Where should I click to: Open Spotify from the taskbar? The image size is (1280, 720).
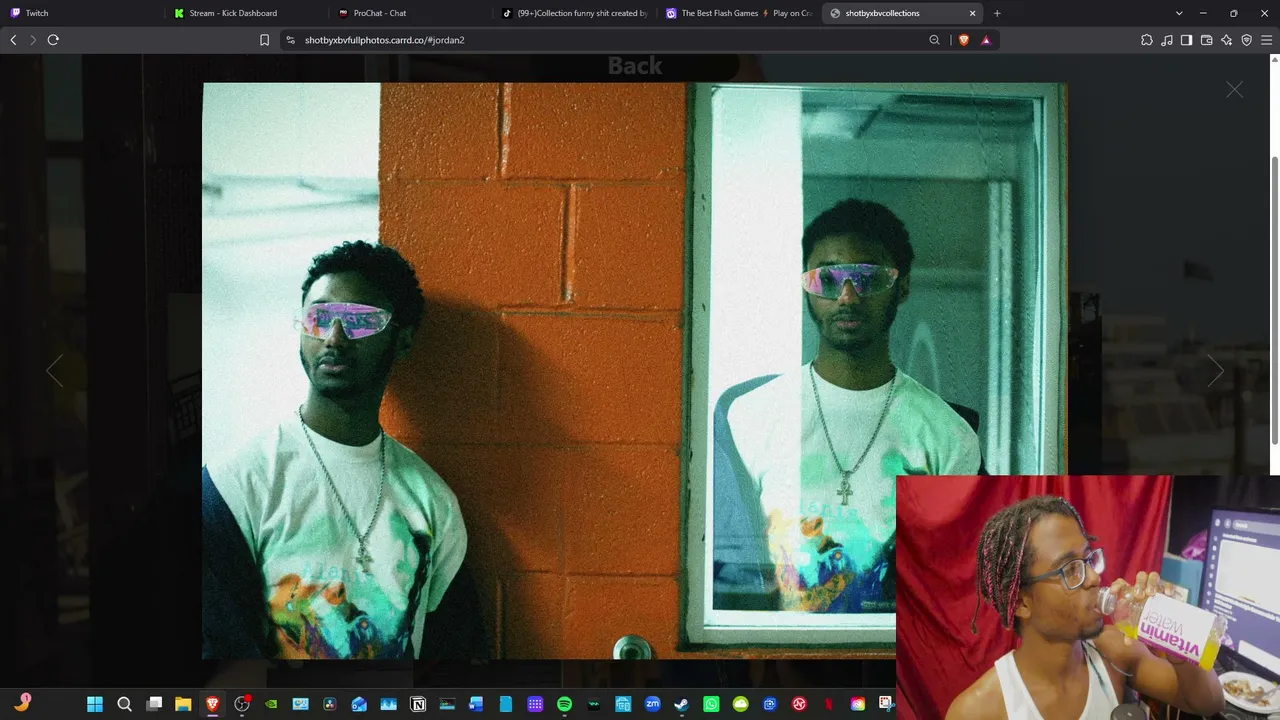coord(564,704)
